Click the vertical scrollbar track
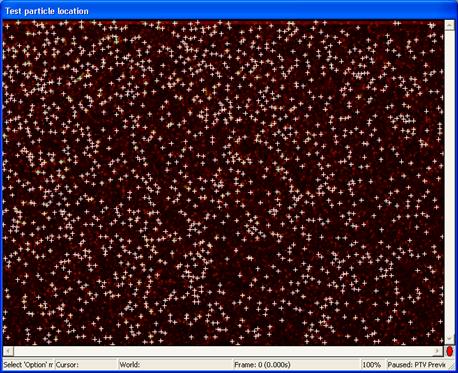The height and width of the screenshot is (373, 458). [449, 182]
